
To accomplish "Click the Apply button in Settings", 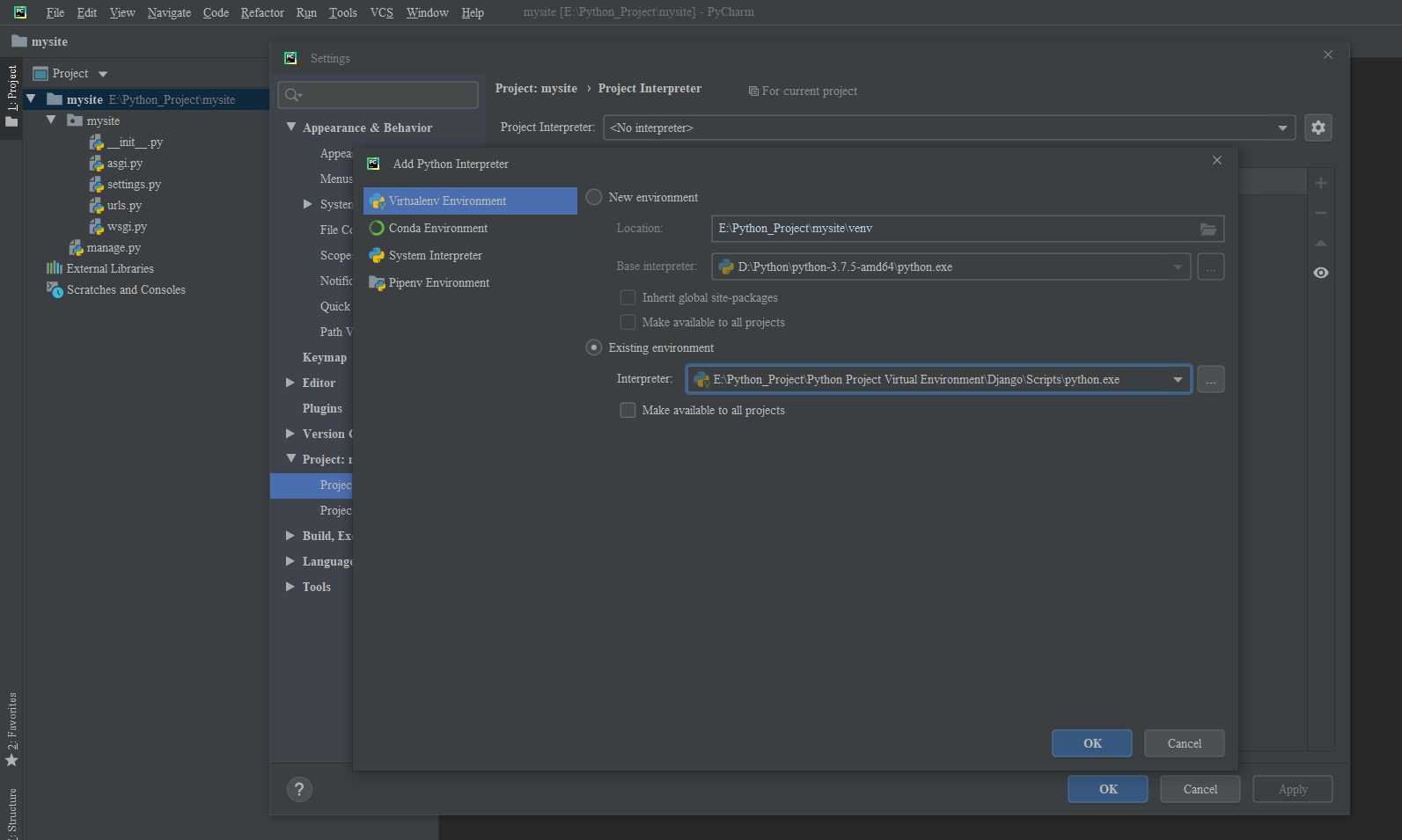I will (1293, 789).
